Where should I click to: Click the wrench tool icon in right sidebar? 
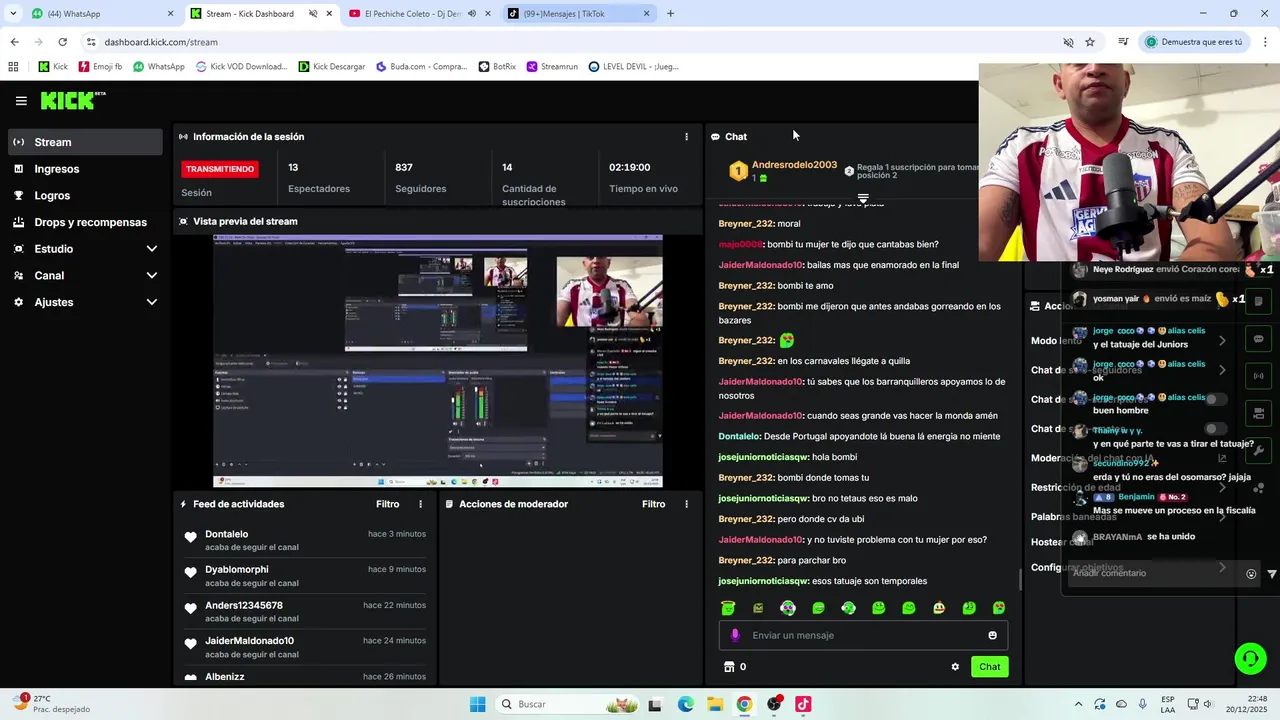click(1259, 450)
